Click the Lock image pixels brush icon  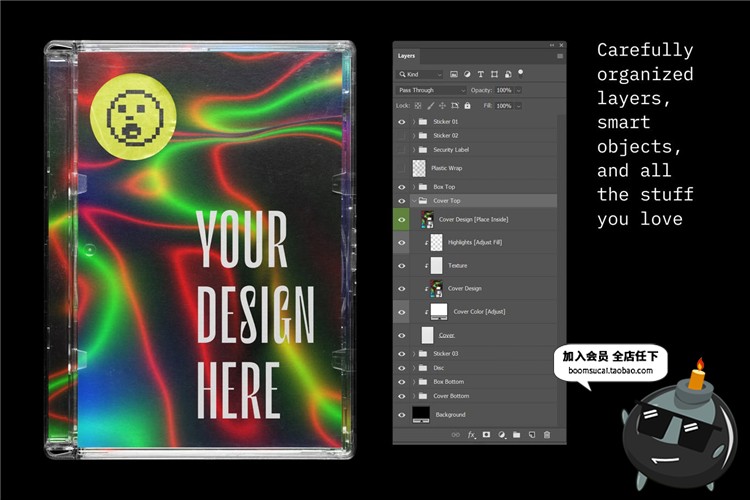coord(431,105)
